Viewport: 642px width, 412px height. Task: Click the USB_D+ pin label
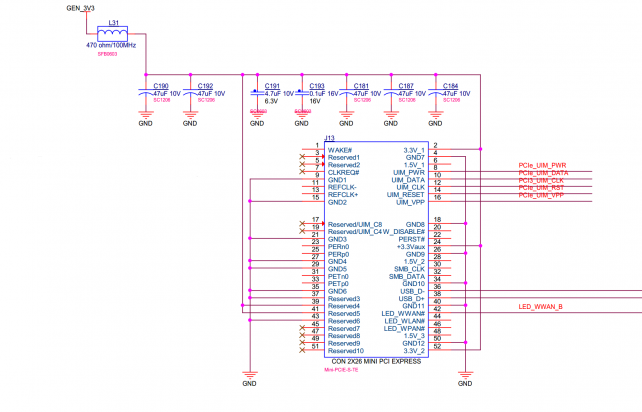tap(412, 298)
